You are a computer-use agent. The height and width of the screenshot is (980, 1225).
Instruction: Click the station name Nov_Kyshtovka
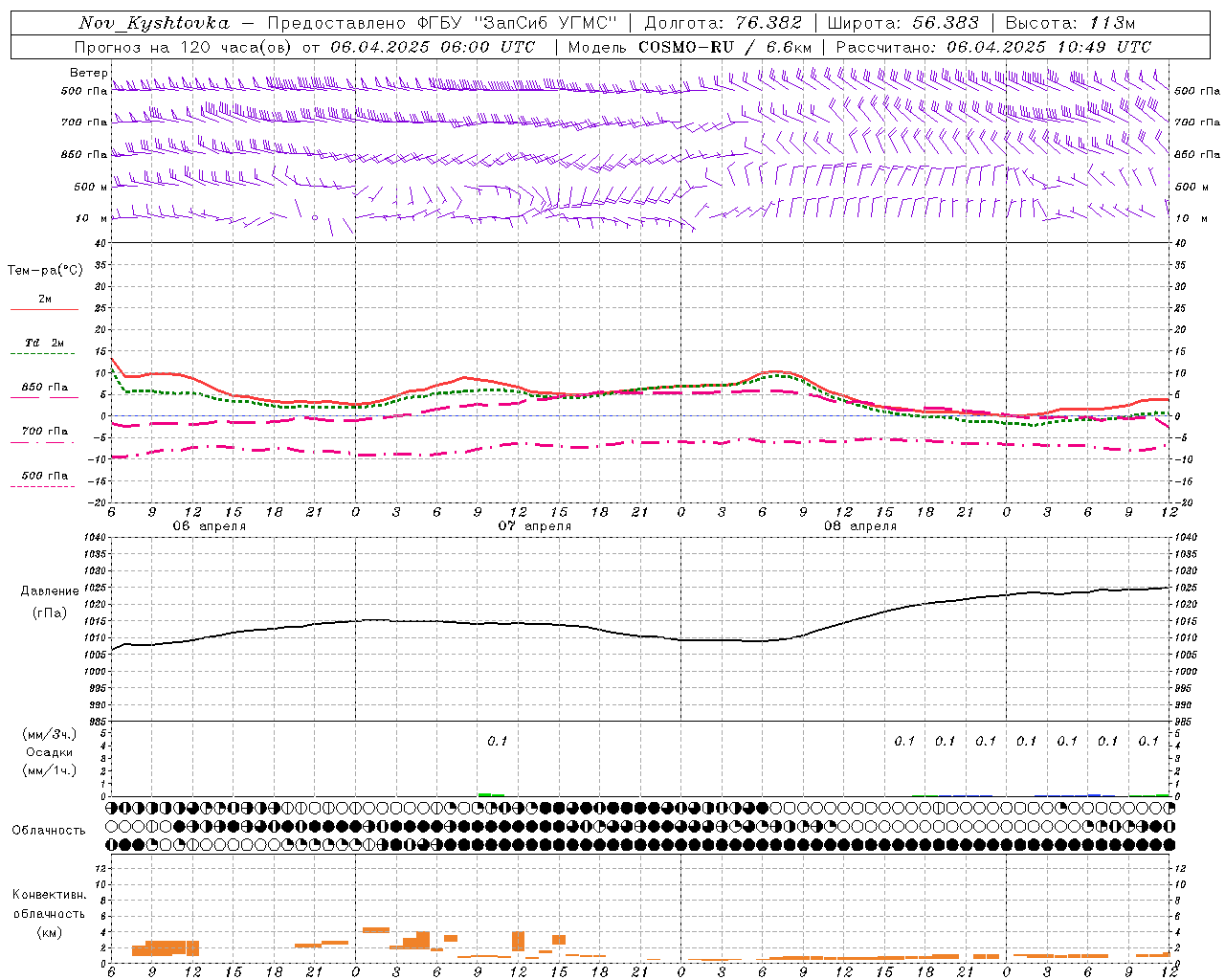[x=154, y=23]
